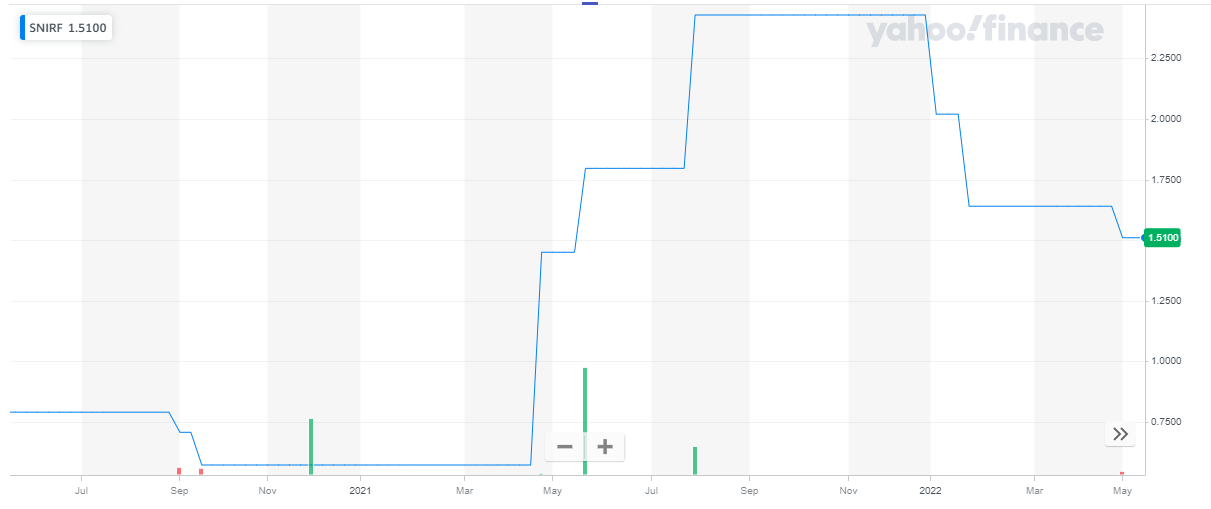Click the zoom in plus button
Screen dimensions: 1211x509
pyautogui.click(x=605, y=446)
